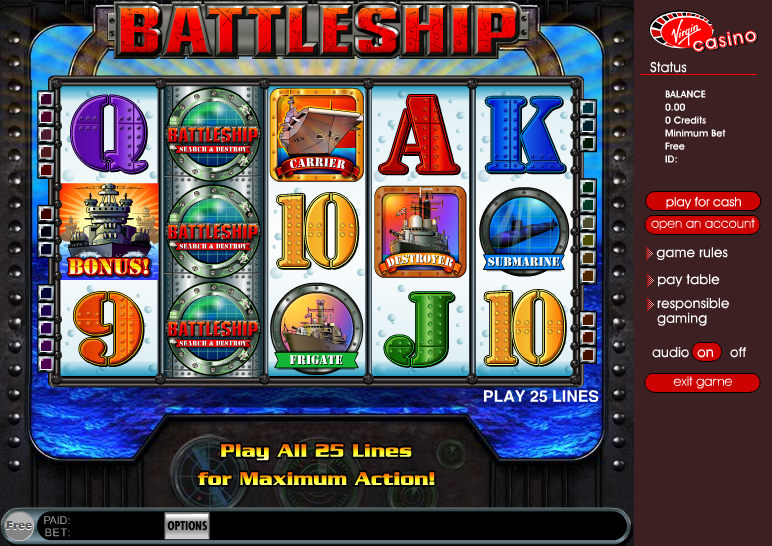Select the green J symbol
772x546 pixels.
click(419, 329)
